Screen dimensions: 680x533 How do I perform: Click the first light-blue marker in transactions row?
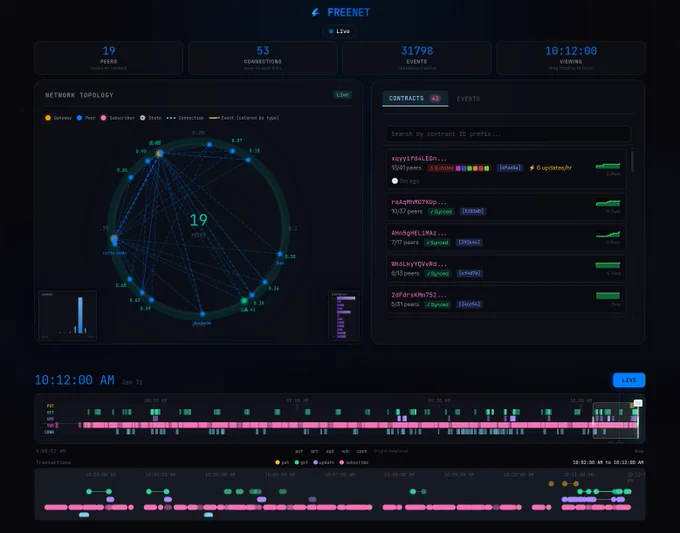click(84, 515)
